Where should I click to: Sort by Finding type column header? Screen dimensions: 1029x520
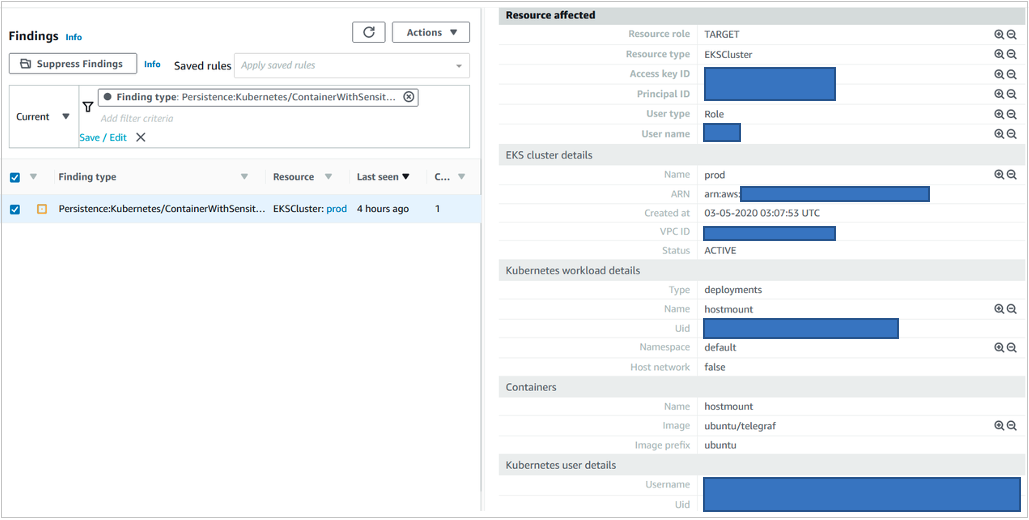[88, 177]
